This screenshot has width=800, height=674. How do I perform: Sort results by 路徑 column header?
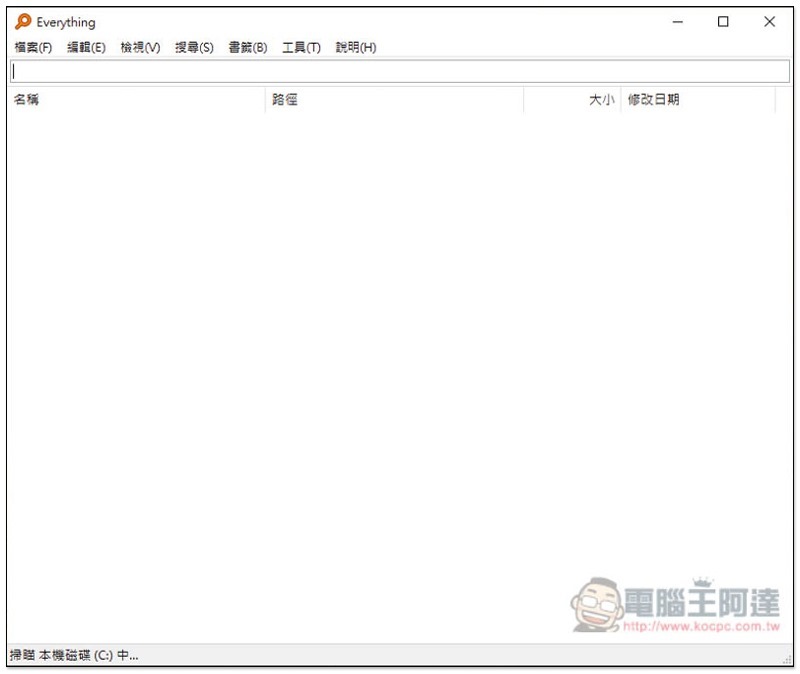coord(394,99)
